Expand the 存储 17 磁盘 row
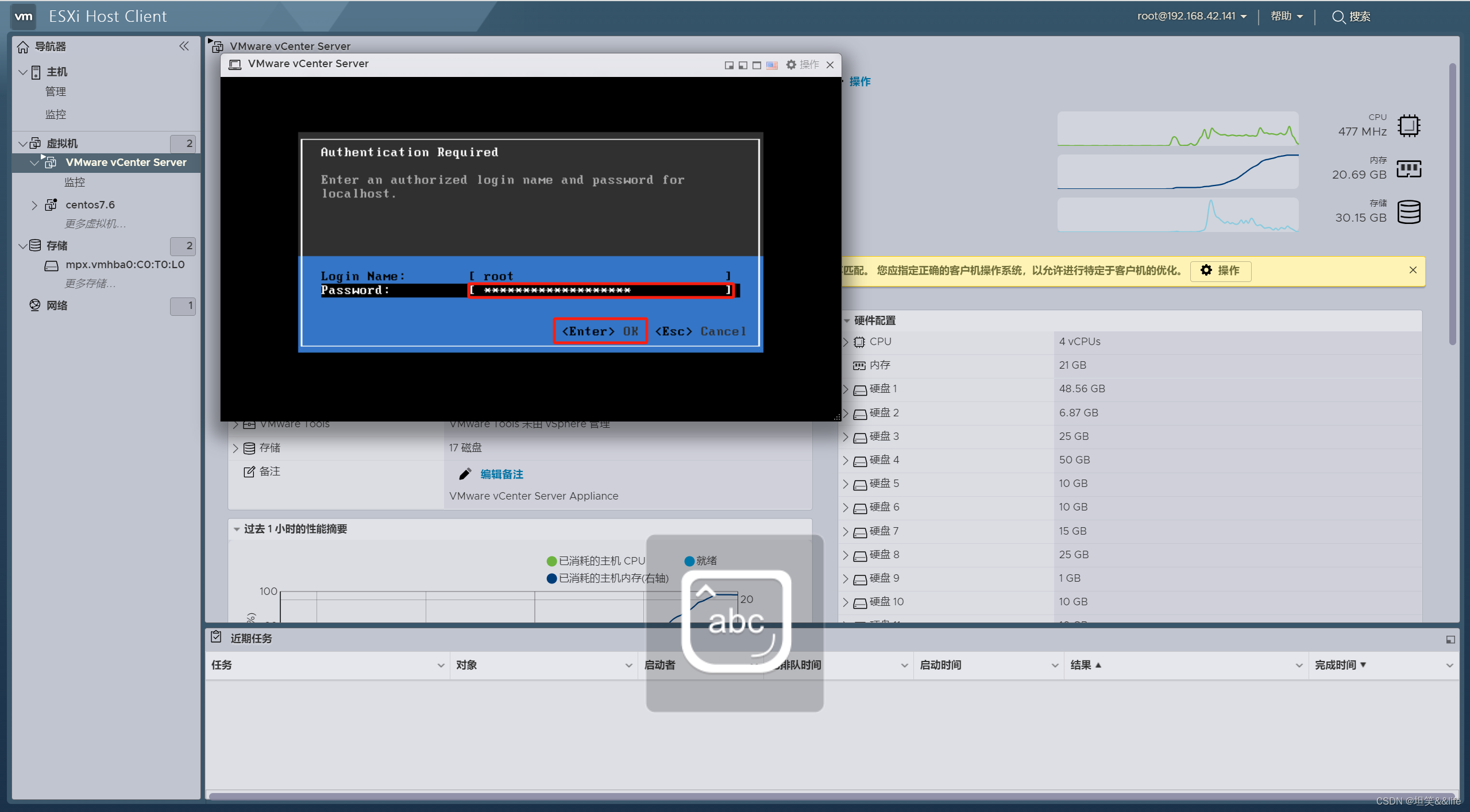Viewport: 1470px width, 812px height. coord(236,448)
